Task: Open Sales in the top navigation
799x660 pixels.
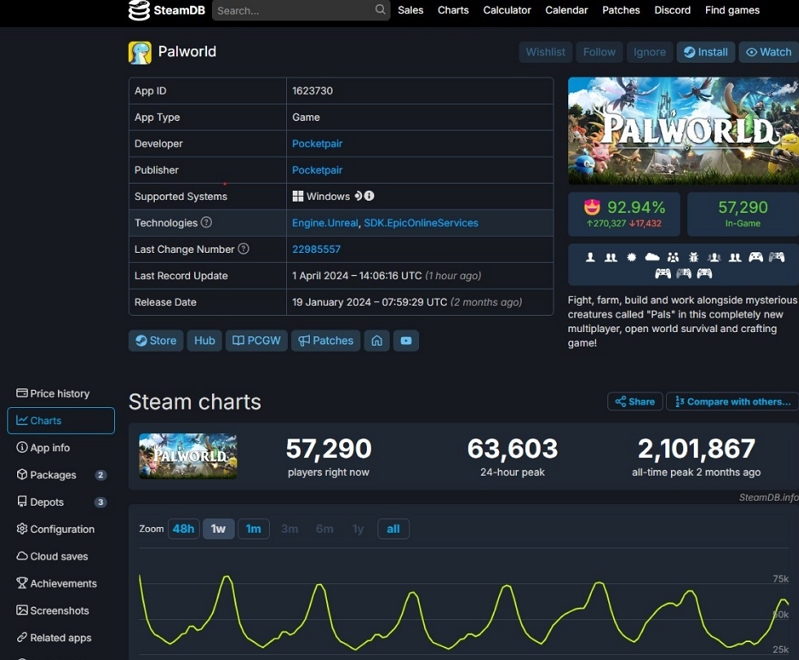Action: coord(411,10)
